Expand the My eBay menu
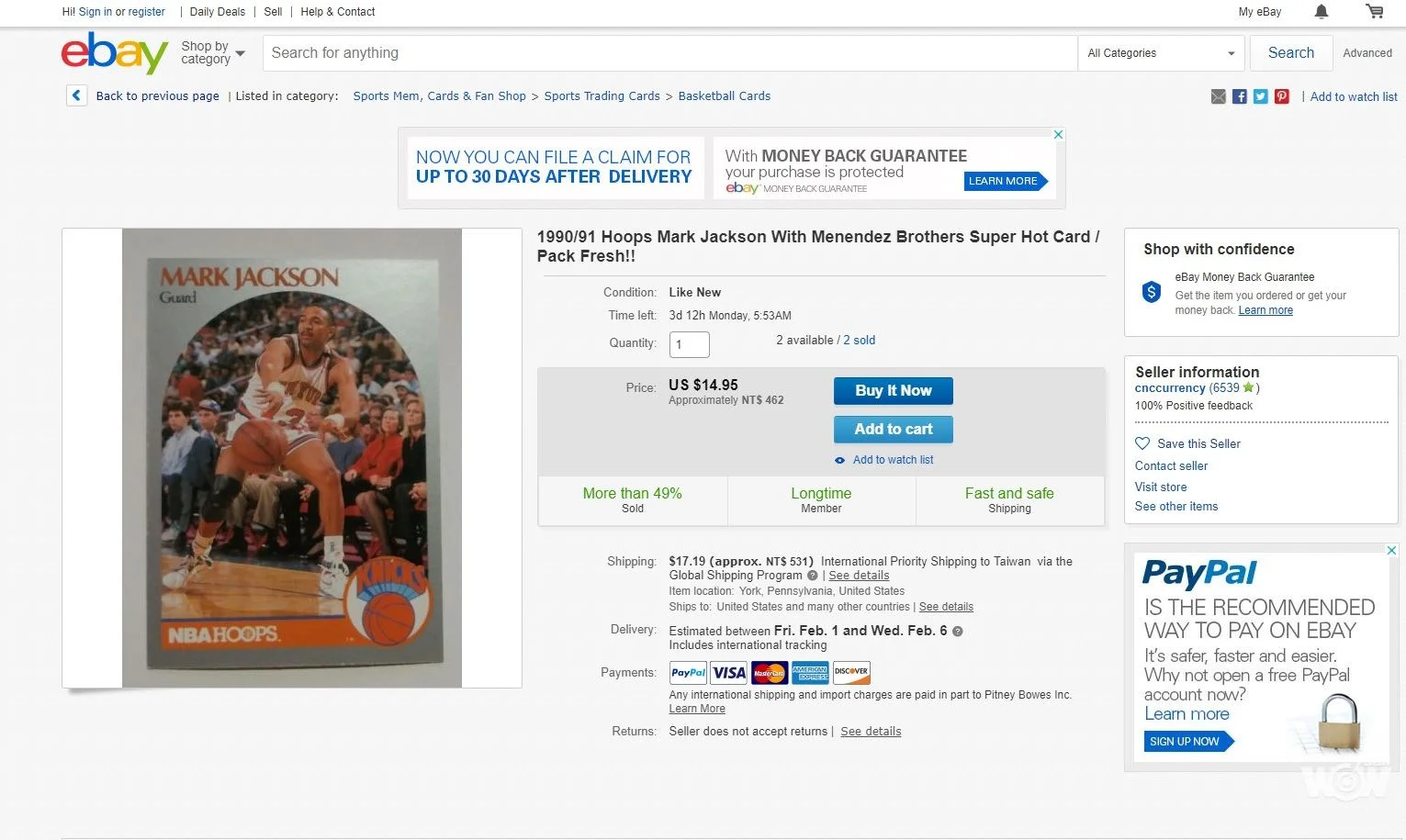 coord(1260,12)
